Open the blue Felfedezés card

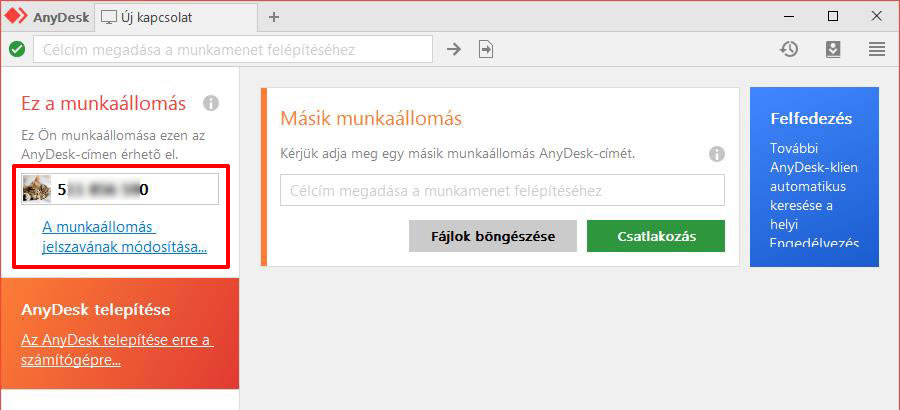[814, 177]
